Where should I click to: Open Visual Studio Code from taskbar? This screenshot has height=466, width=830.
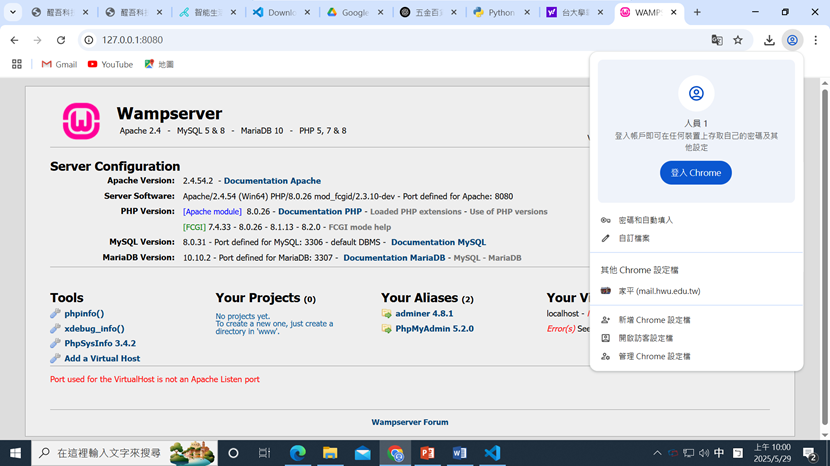pos(492,453)
